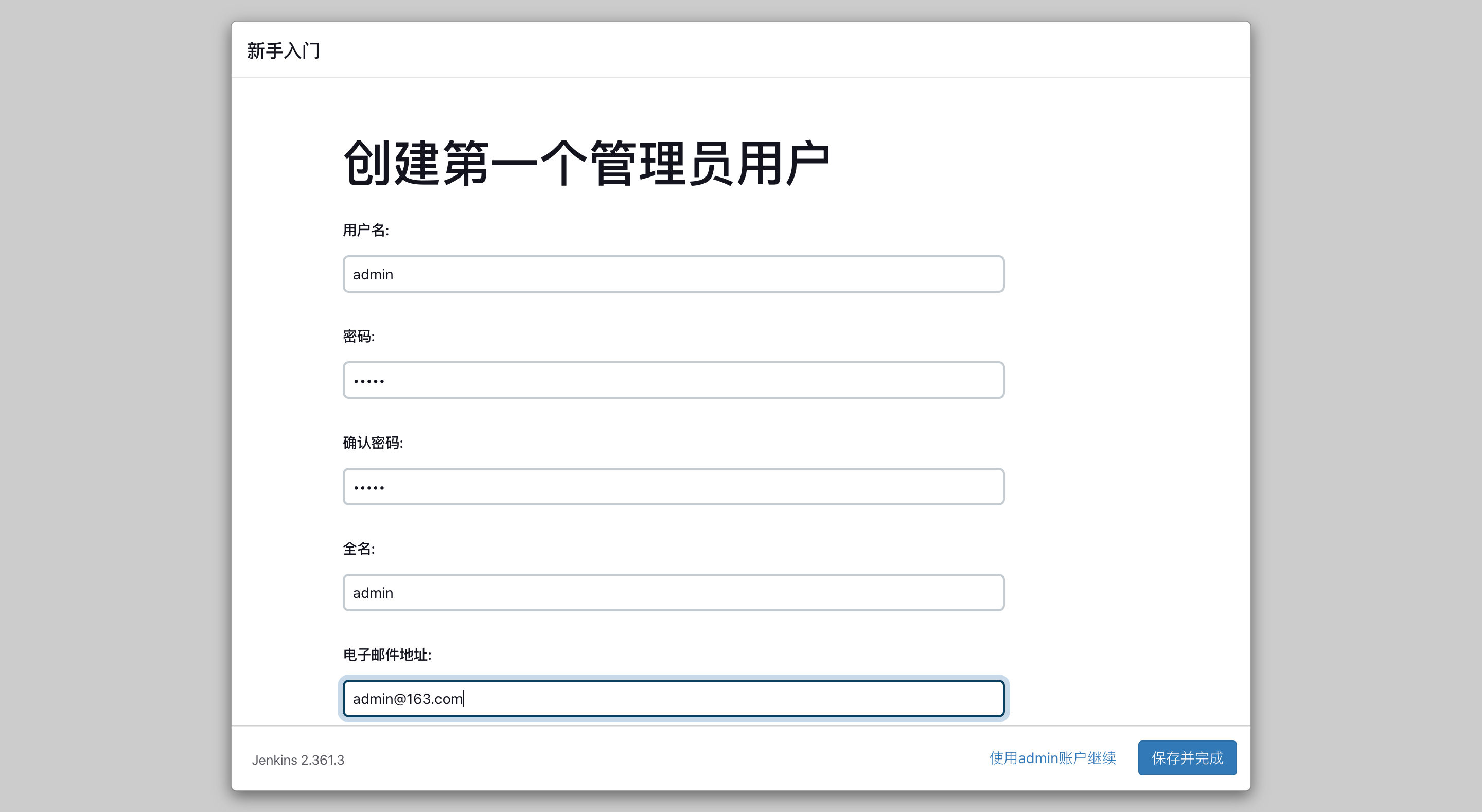Click the 用户名: label
This screenshot has height=812, width=1482.
(x=366, y=230)
